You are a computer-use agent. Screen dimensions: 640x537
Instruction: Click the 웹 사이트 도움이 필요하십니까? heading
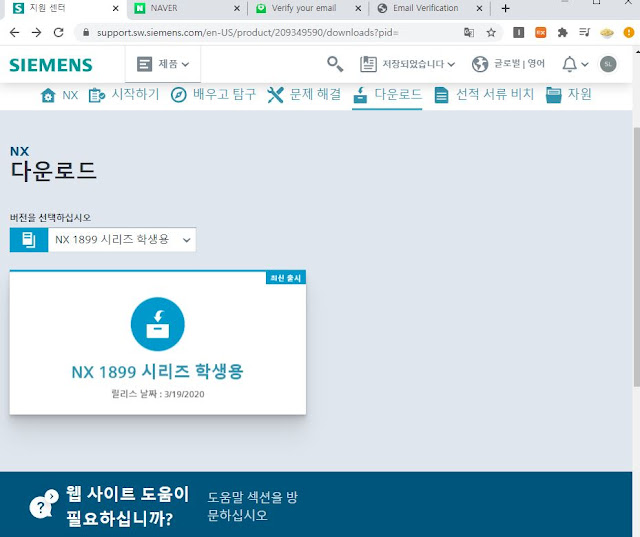click(x=127, y=506)
